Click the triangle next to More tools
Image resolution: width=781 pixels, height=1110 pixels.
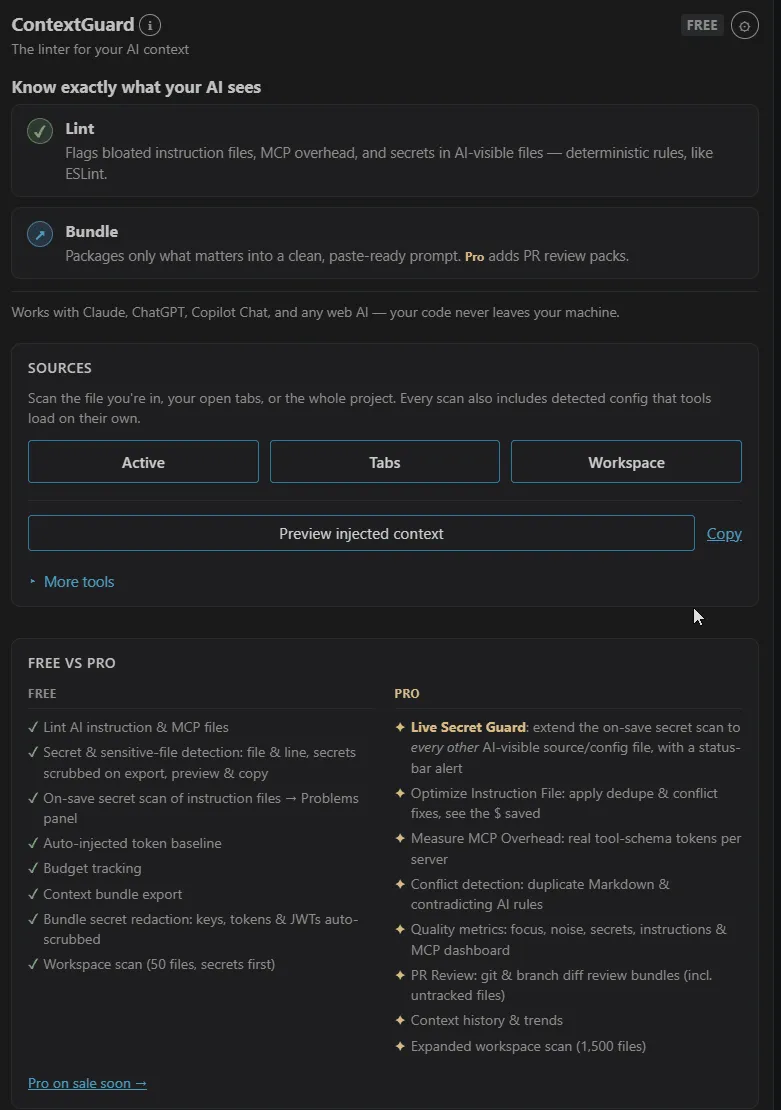pyautogui.click(x=33, y=582)
